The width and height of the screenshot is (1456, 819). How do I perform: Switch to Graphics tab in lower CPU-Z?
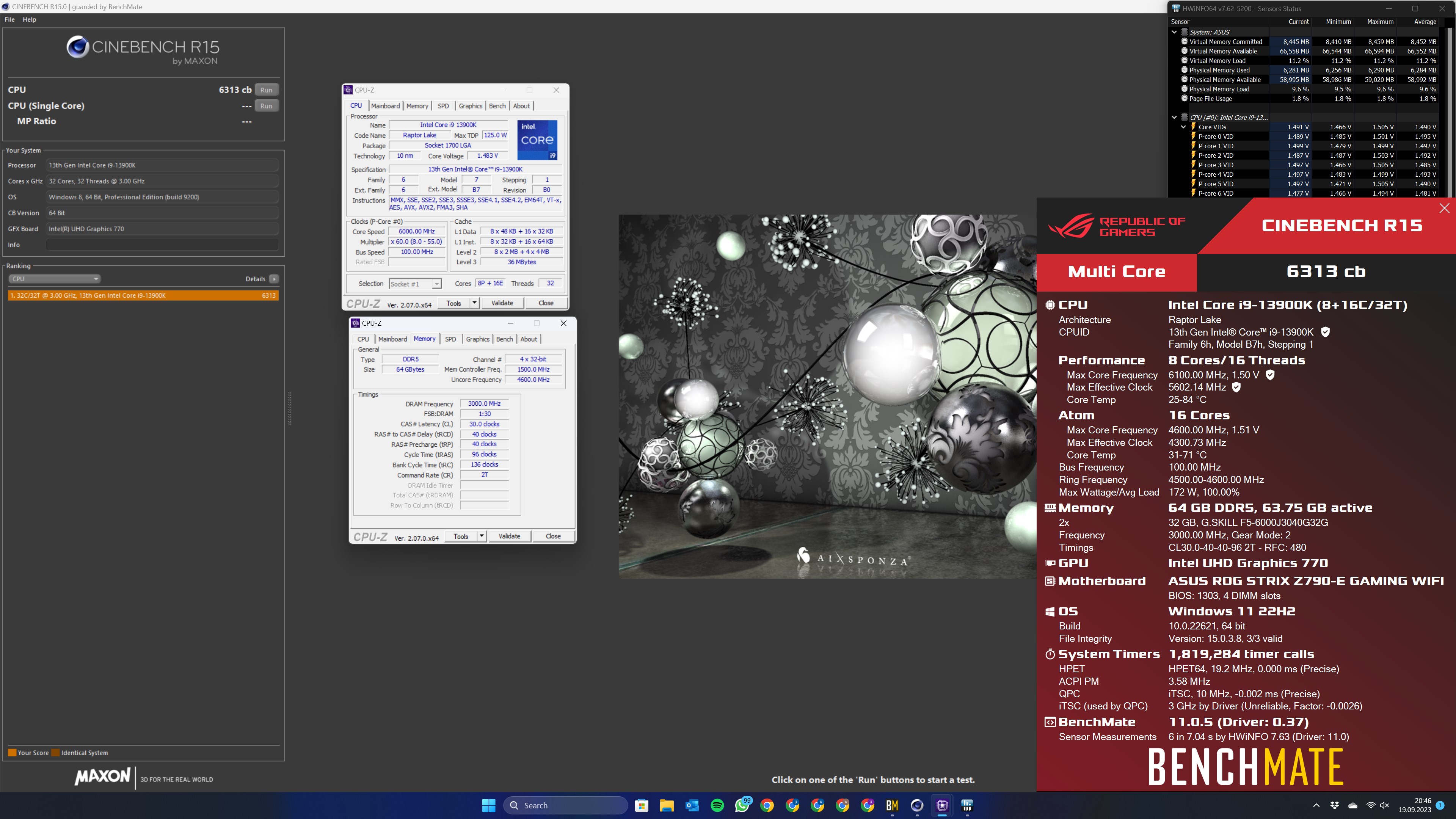tap(478, 339)
